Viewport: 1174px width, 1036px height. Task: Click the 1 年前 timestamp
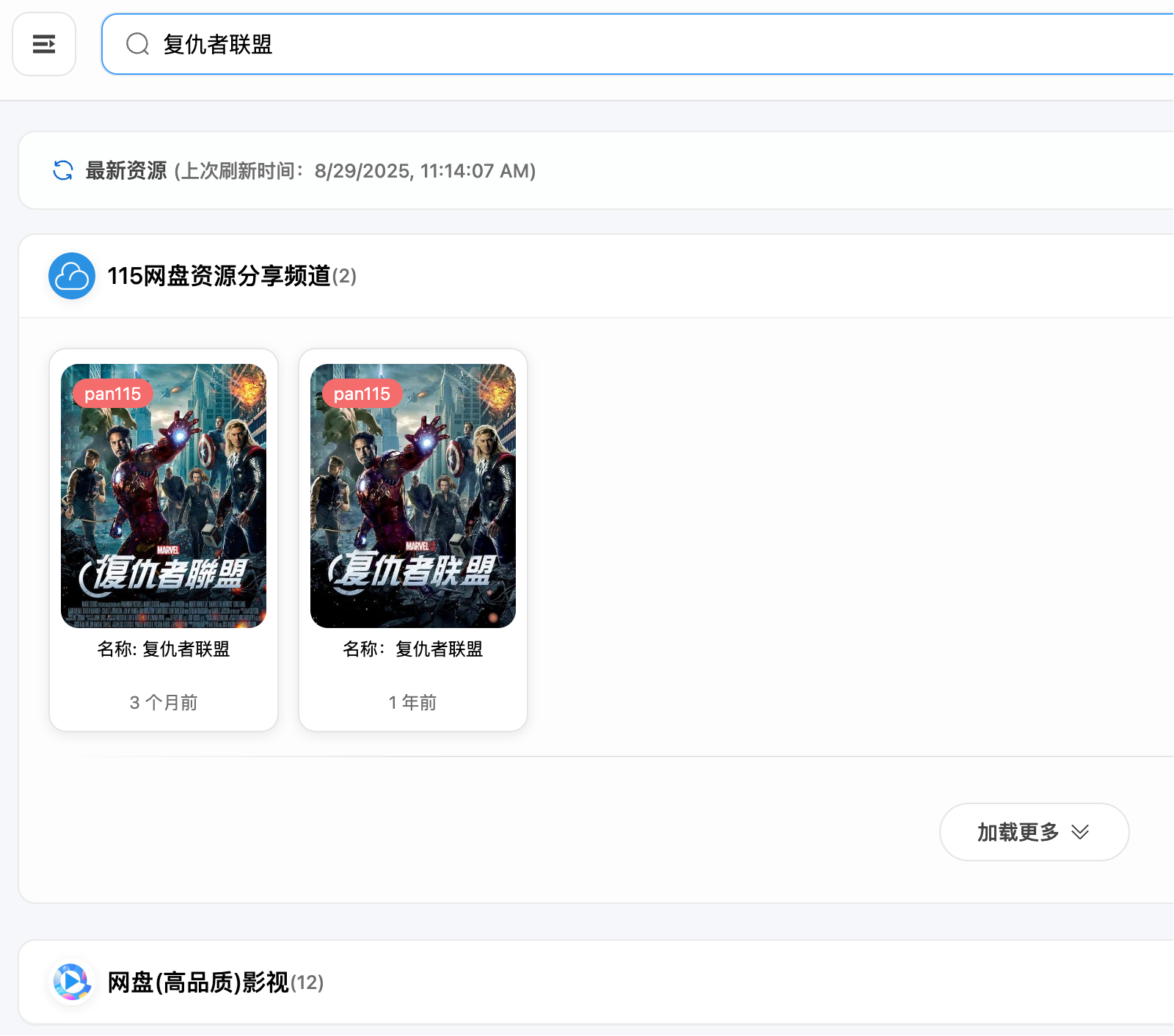[x=413, y=703]
